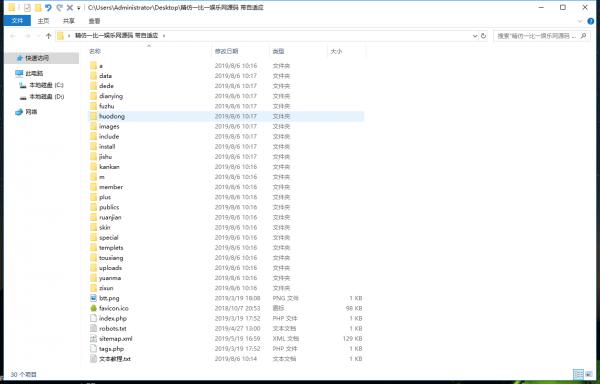Open the help question mark icon
600x384 pixels.
point(590,21)
